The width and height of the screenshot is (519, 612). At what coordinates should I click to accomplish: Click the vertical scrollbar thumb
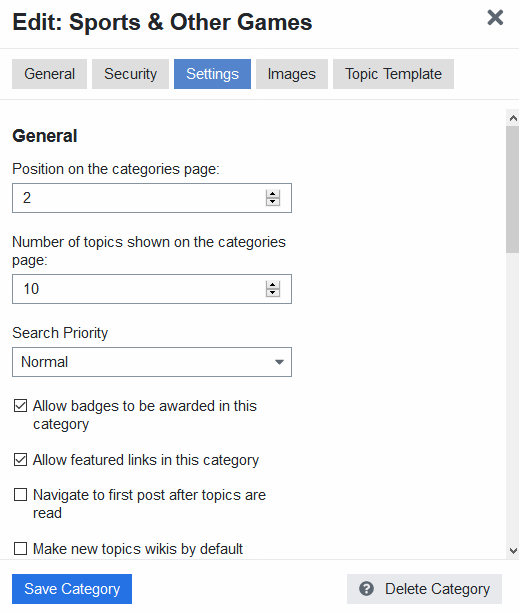[513, 189]
